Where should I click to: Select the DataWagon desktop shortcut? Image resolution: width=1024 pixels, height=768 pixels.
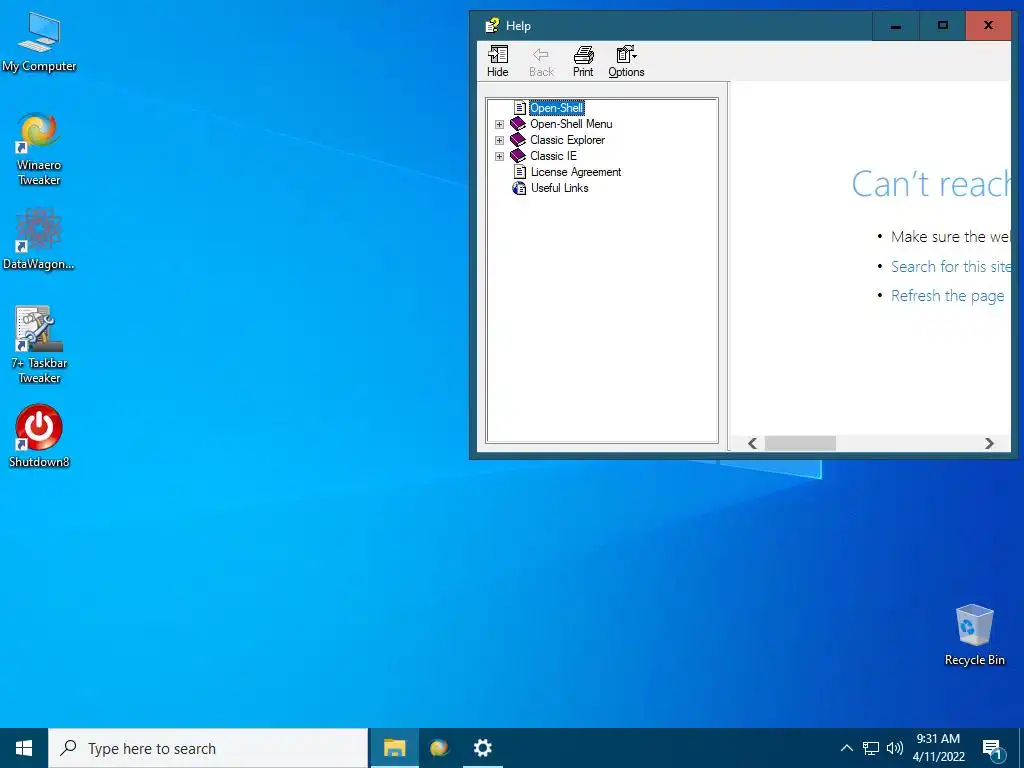pyautogui.click(x=39, y=238)
